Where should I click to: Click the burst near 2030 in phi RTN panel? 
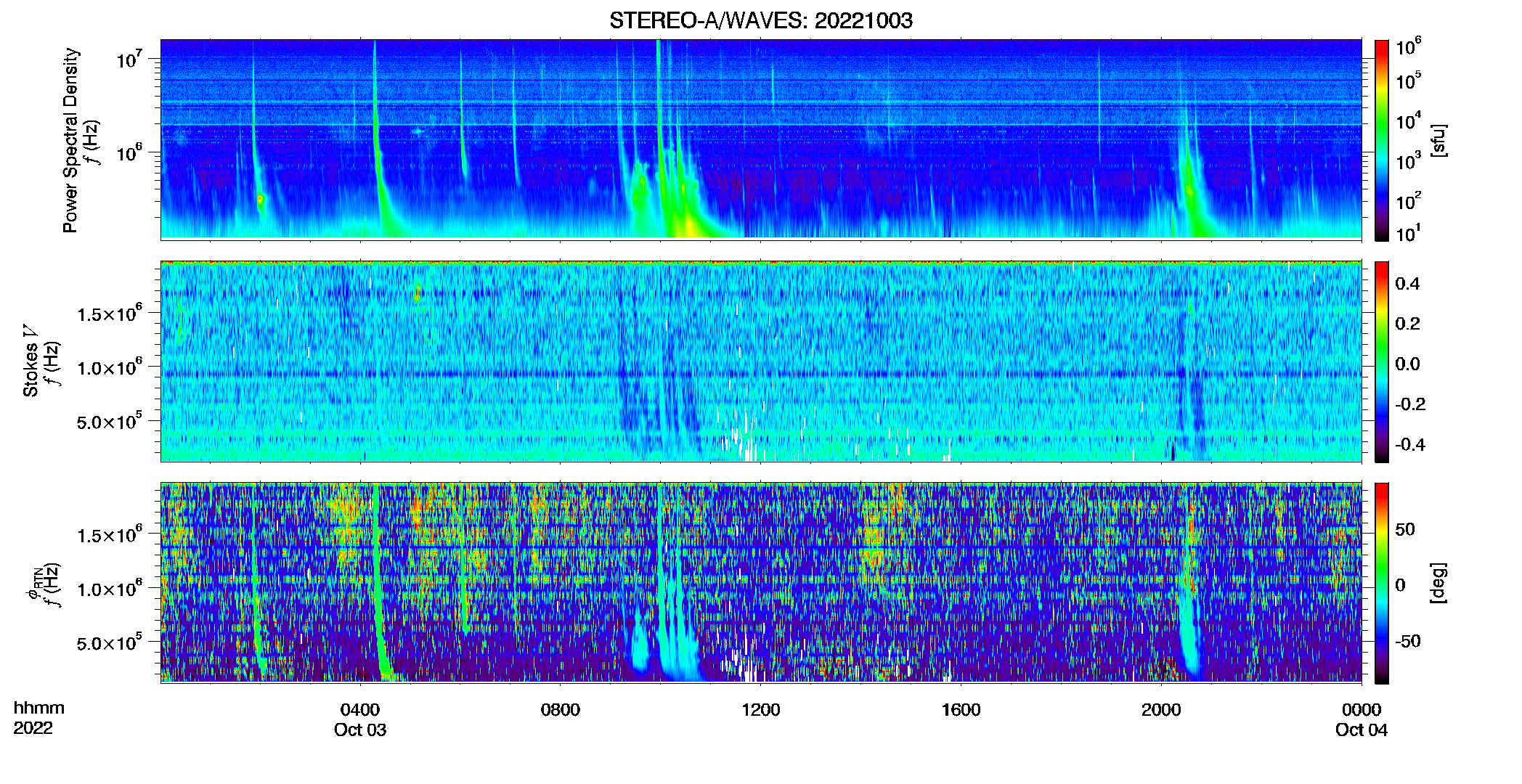pyautogui.click(x=1189, y=588)
